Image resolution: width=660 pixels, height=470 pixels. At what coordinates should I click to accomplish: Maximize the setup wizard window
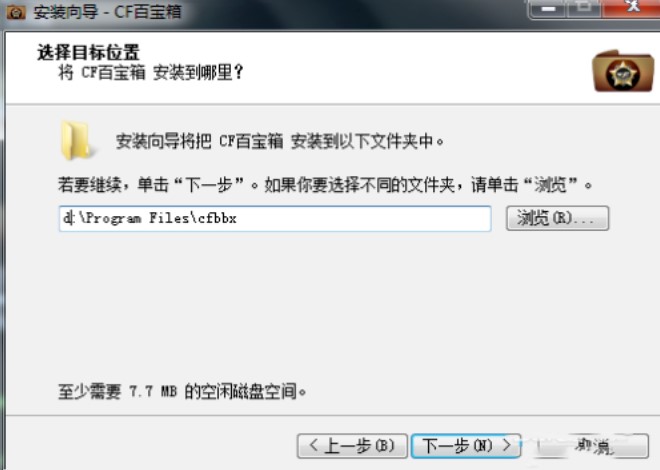584,8
